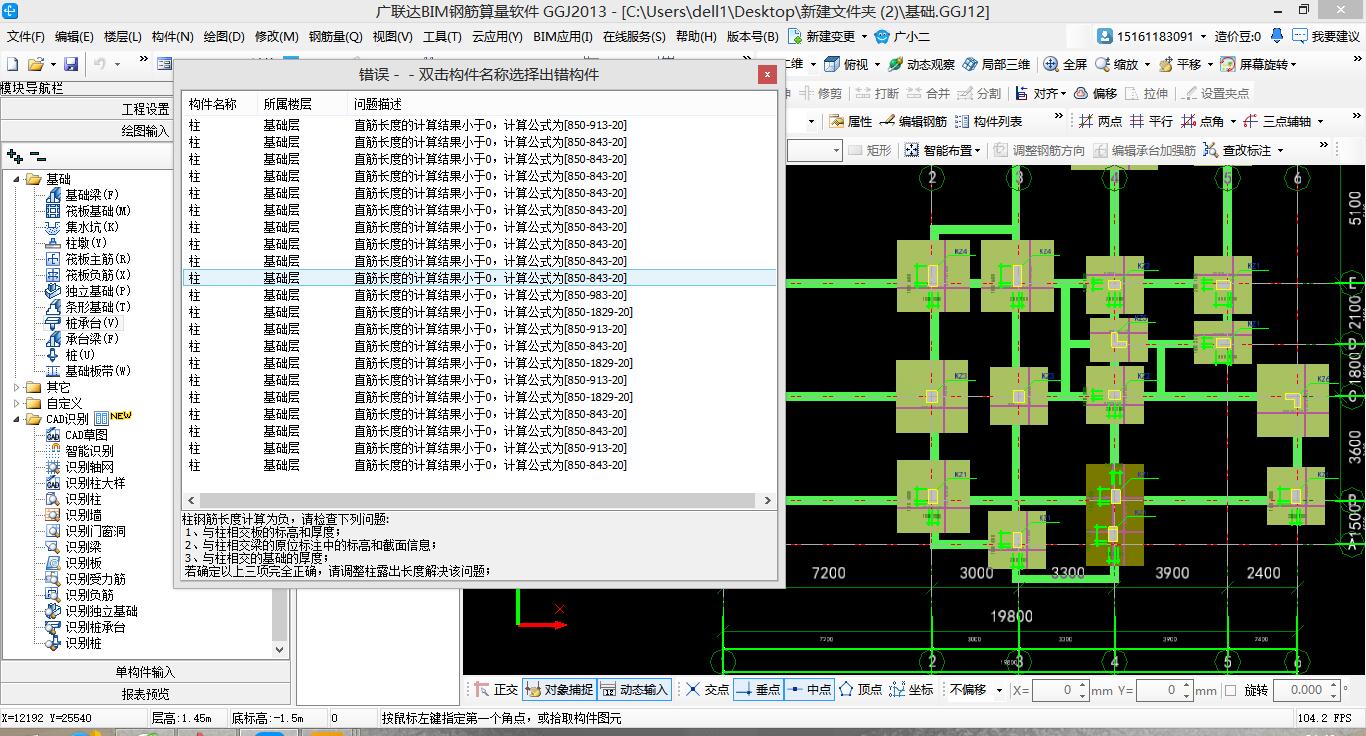Select 点角 point-angle tool
Image resolution: width=1366 pixels, height=736 pixels.
(x=1202, y=121)
